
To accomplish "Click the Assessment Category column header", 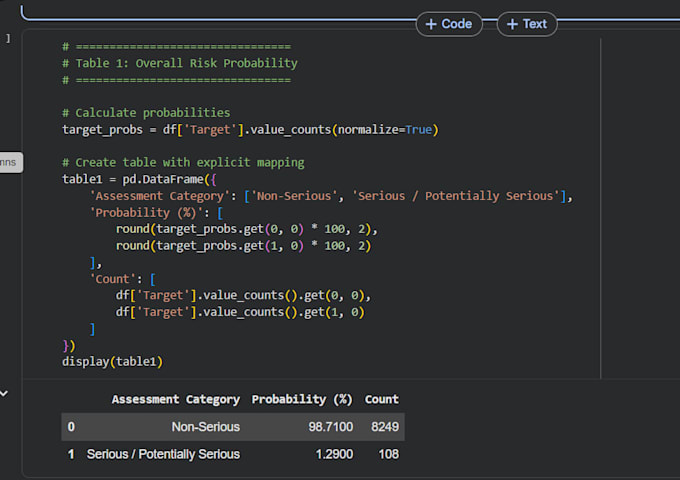I will point(176,399).
